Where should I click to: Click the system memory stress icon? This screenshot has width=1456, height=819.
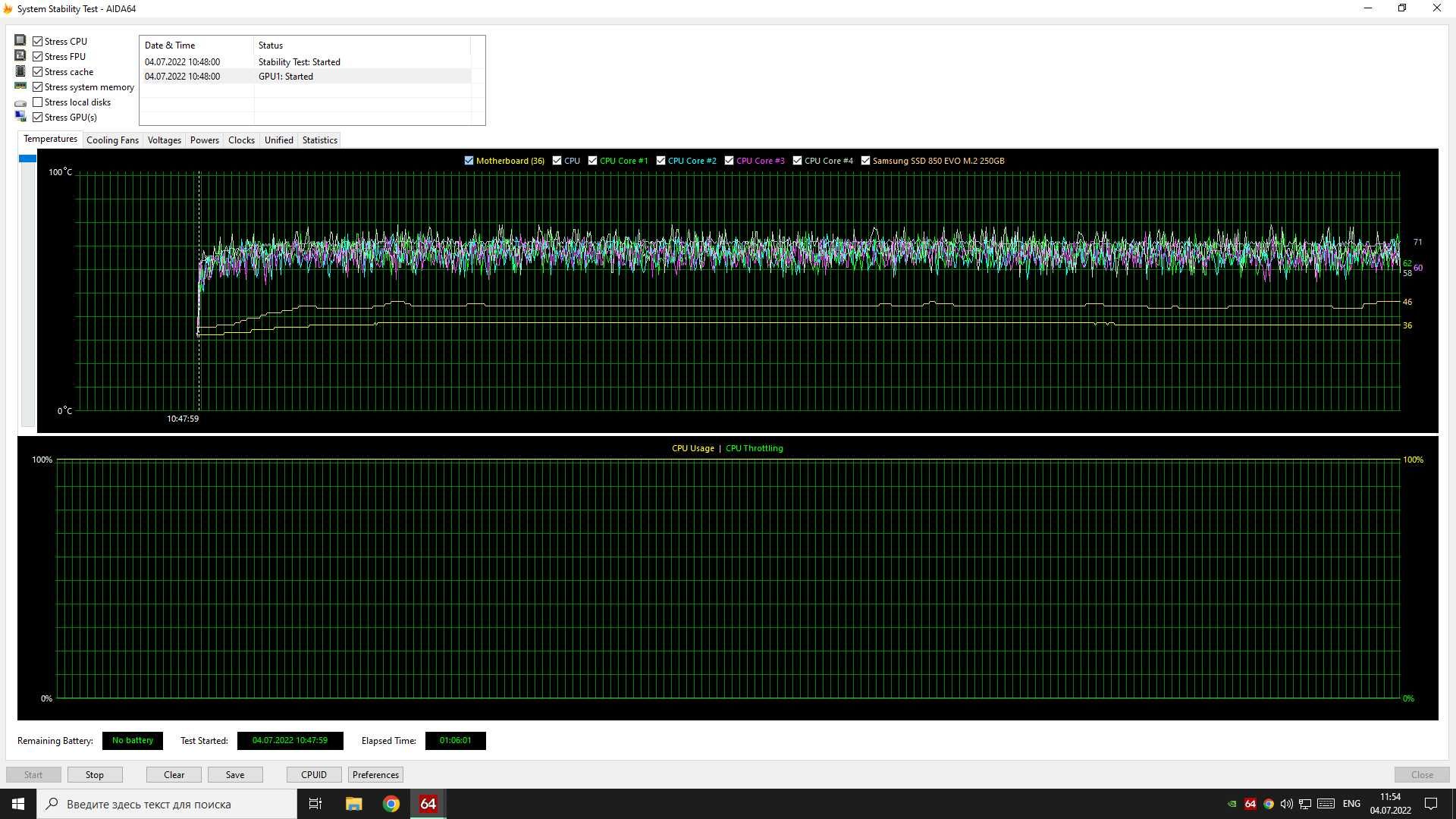(20, 87)
